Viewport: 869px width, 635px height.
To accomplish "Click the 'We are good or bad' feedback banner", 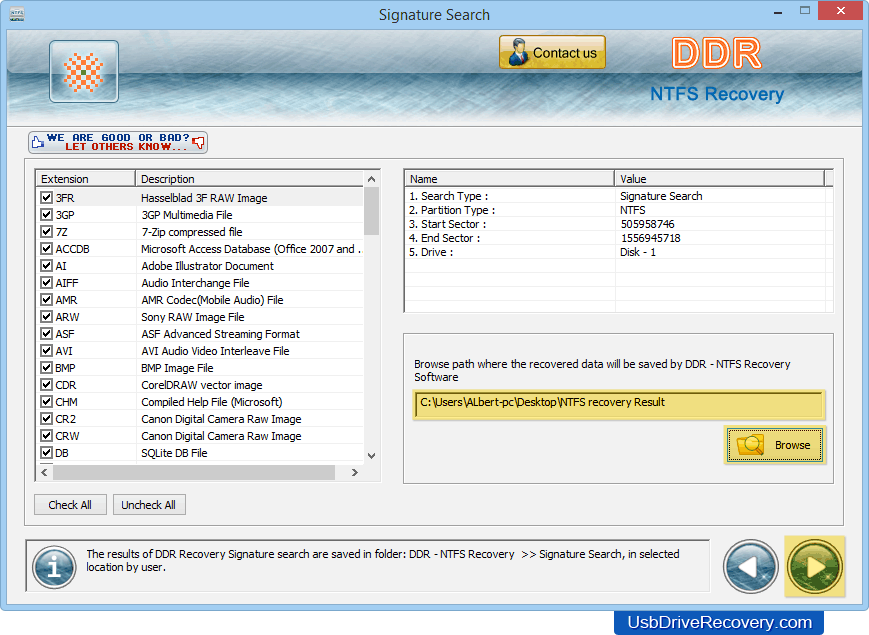I will click(118, 142).
